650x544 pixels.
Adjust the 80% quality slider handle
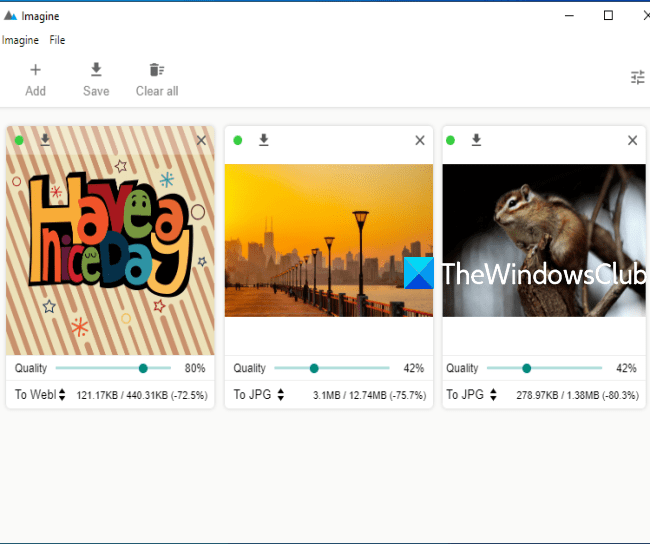pos(143,368)
